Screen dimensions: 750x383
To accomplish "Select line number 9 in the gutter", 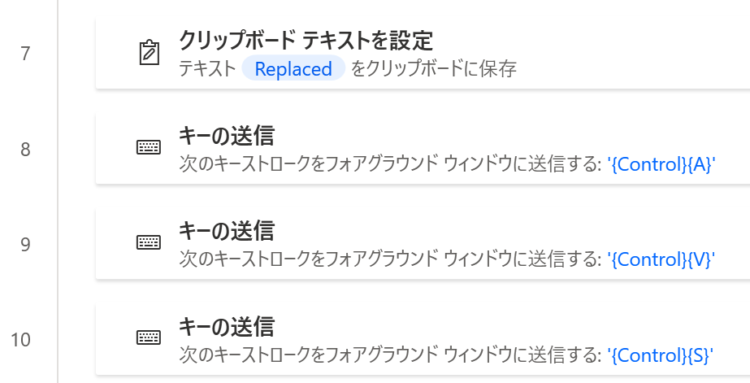I will click(25, 244).
